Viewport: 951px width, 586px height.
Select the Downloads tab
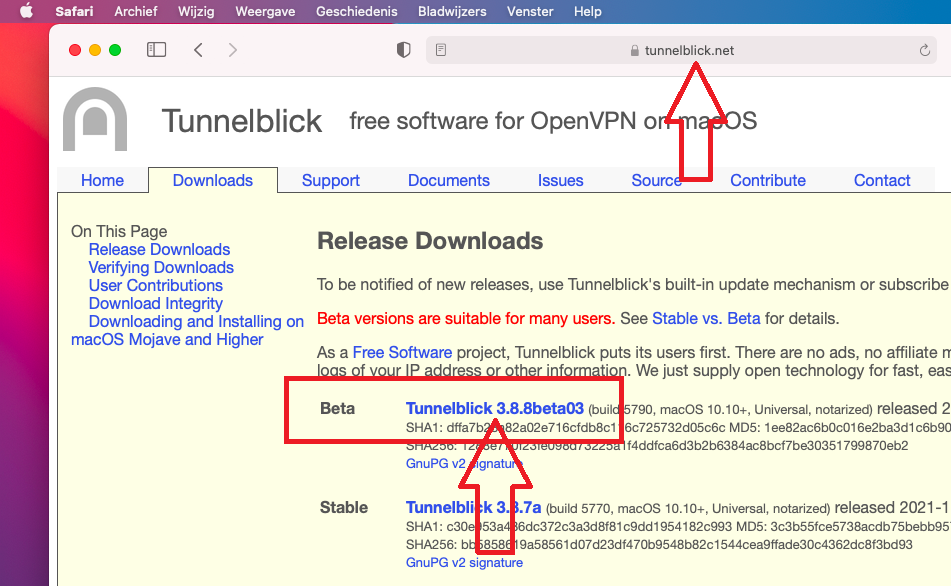click(x=213, y=180)
